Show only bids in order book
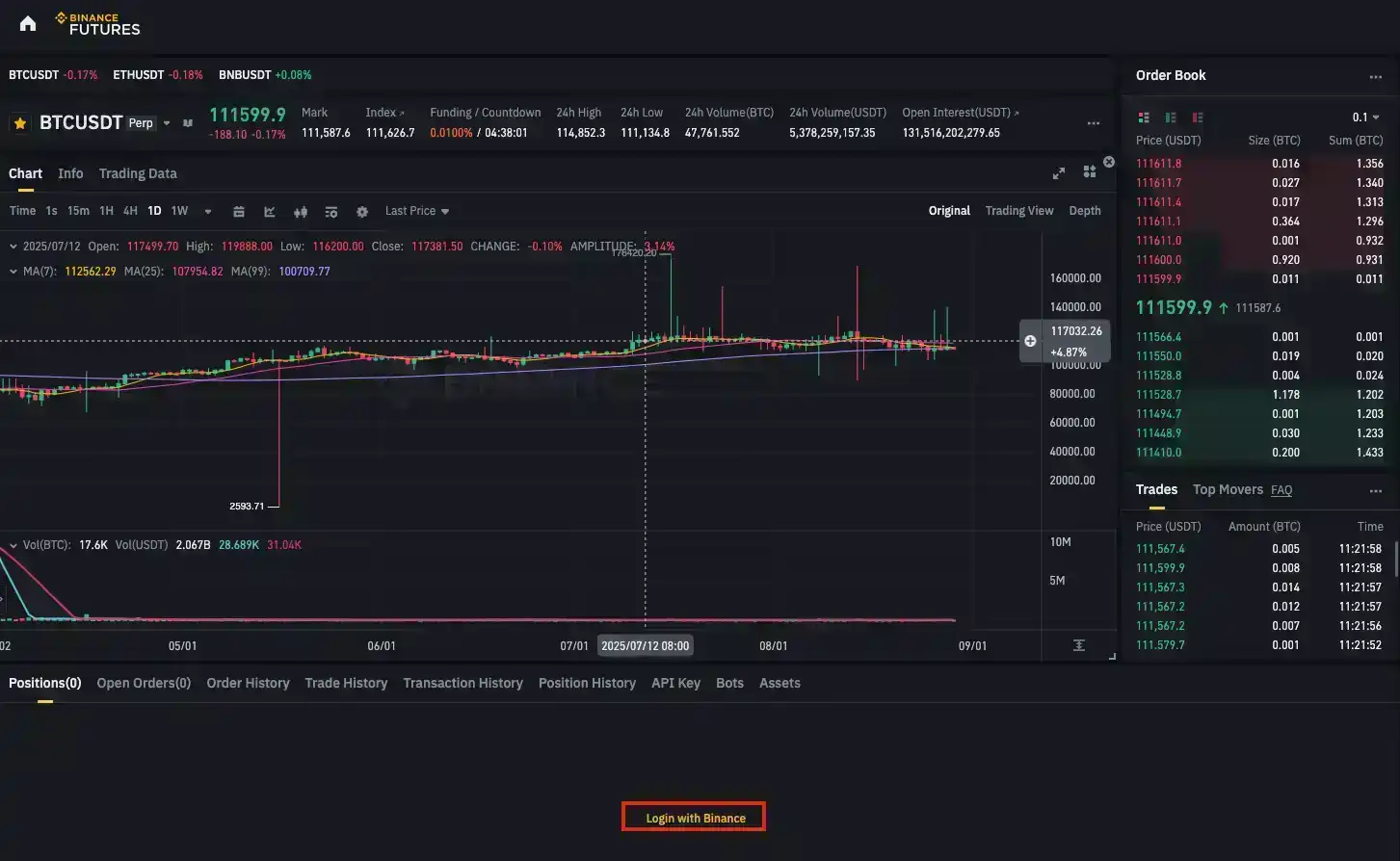The image size is (1400, 861). [1171, 117]
